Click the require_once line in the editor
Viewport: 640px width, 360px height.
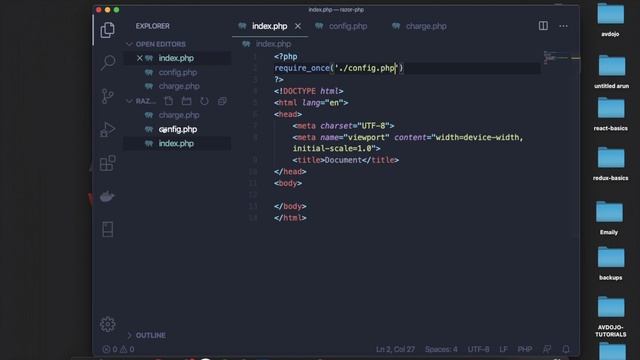pos(338,68)
